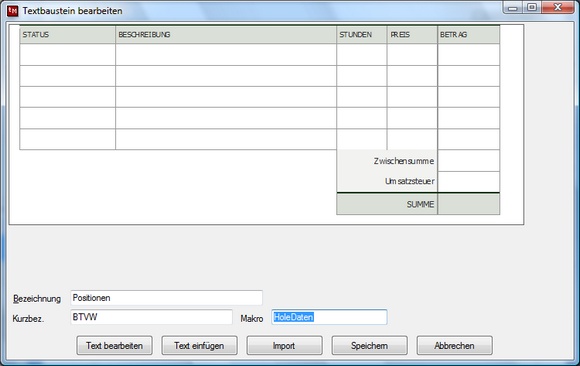Select the BETRAG column header
The width and height of the screenshot is (580, 366).
coord(469,34)
